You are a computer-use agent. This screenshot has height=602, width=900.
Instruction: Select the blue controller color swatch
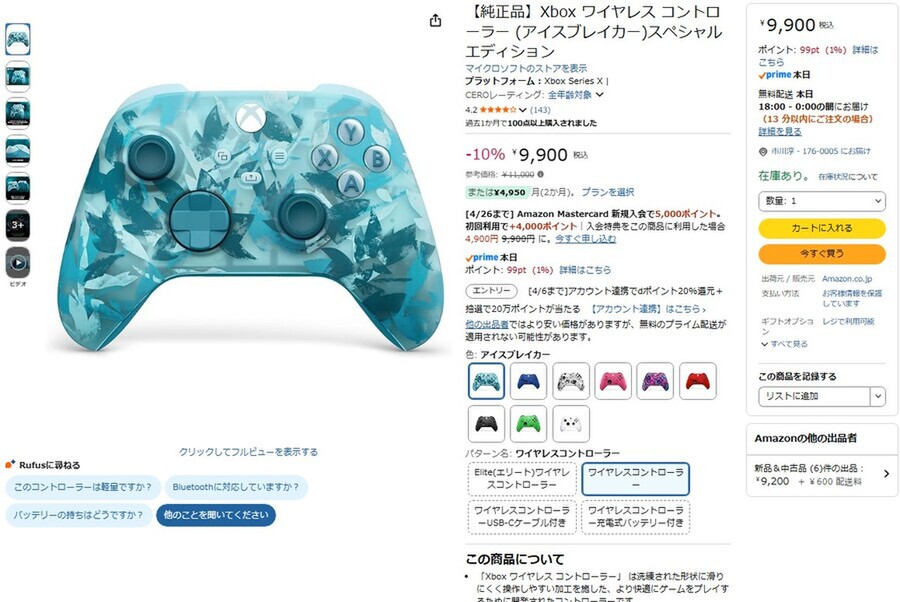tap(528, 381)
